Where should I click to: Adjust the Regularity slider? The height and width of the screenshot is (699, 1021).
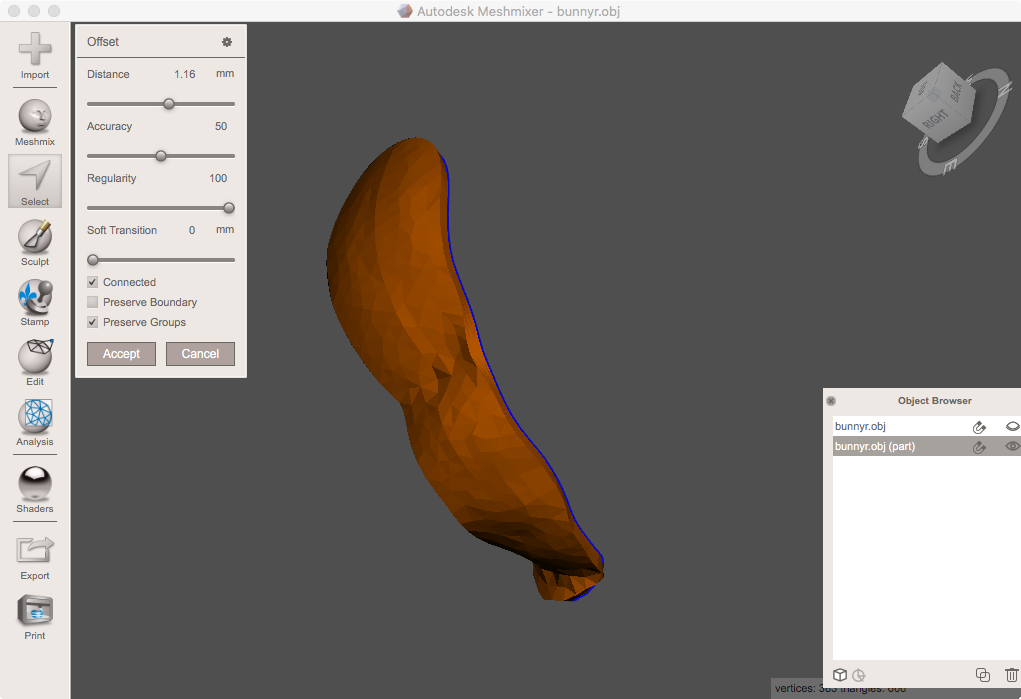(228, 208)
